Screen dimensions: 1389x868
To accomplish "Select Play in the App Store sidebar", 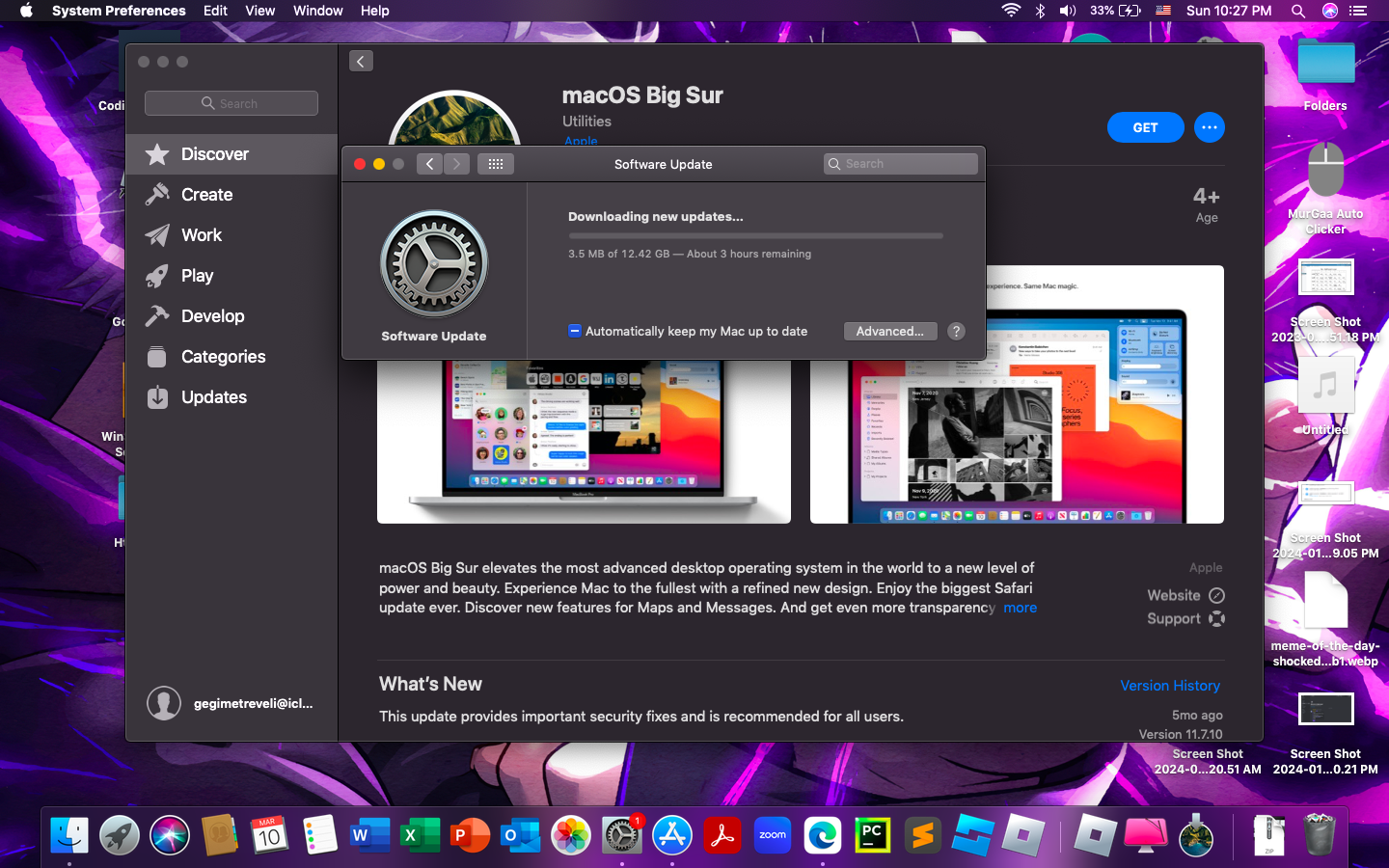I will click(231, 276).
